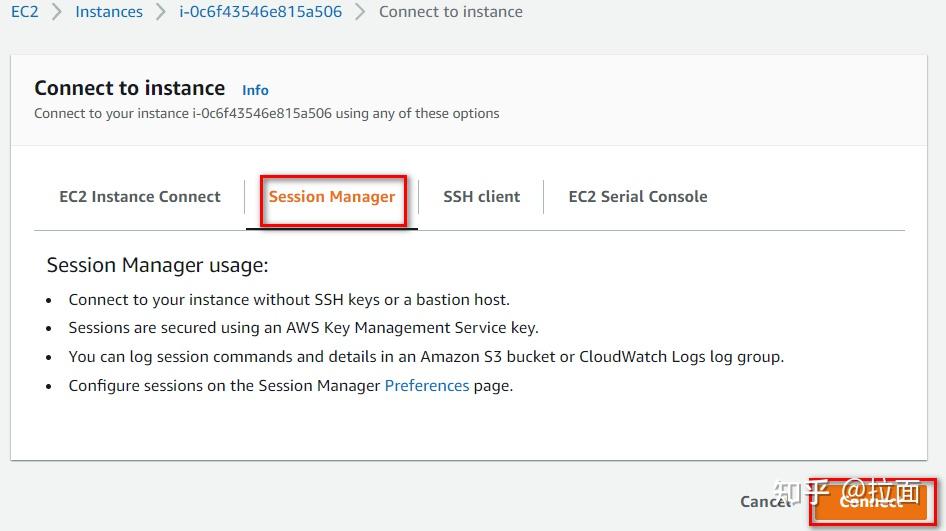Click the bullet about Amazon S3 bucket logging
Image resolution: width=946 pixels, height=531 pixels.
tap(426, 356)
